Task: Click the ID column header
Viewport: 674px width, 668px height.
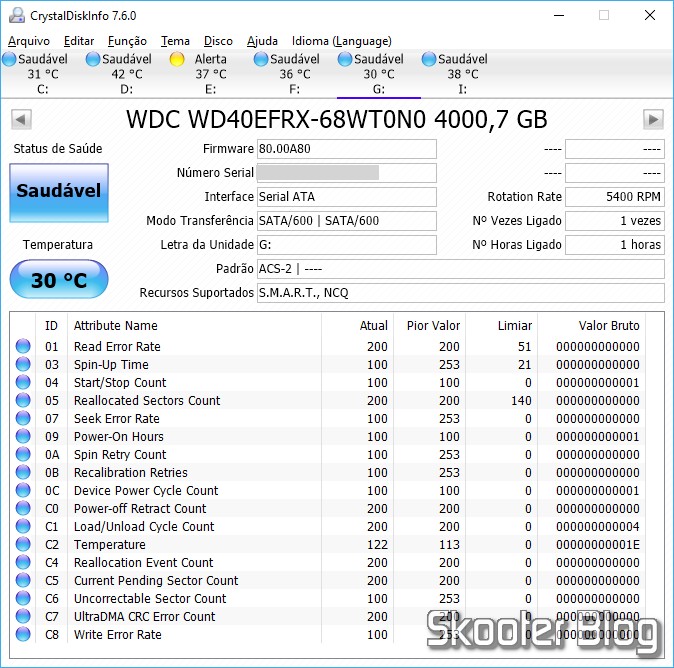Action: coord(51,326)
